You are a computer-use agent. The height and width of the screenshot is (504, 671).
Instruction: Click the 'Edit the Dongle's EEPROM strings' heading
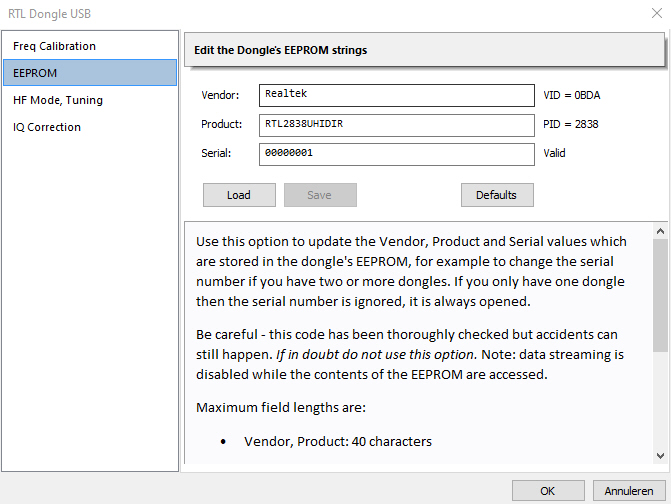(x=281, y=50)
